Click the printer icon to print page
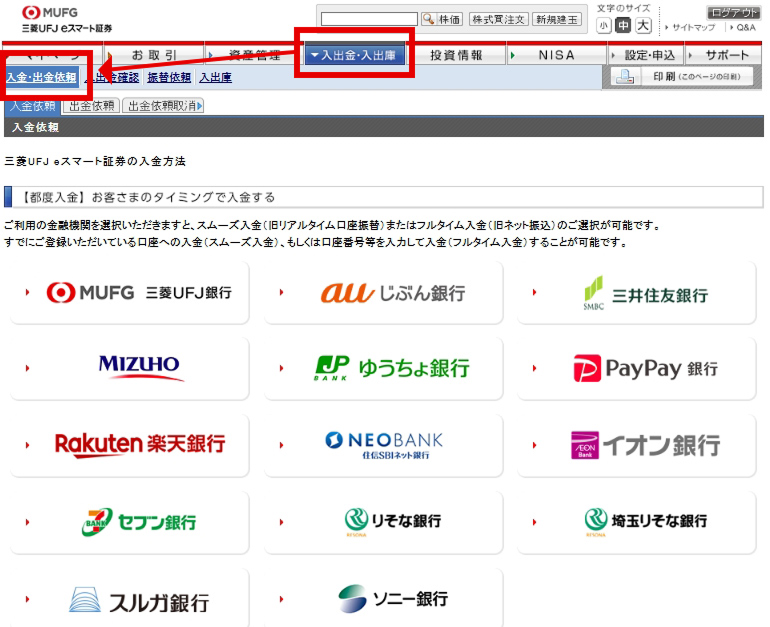Viewport: 770px width, 627px height. pos(625,77)
